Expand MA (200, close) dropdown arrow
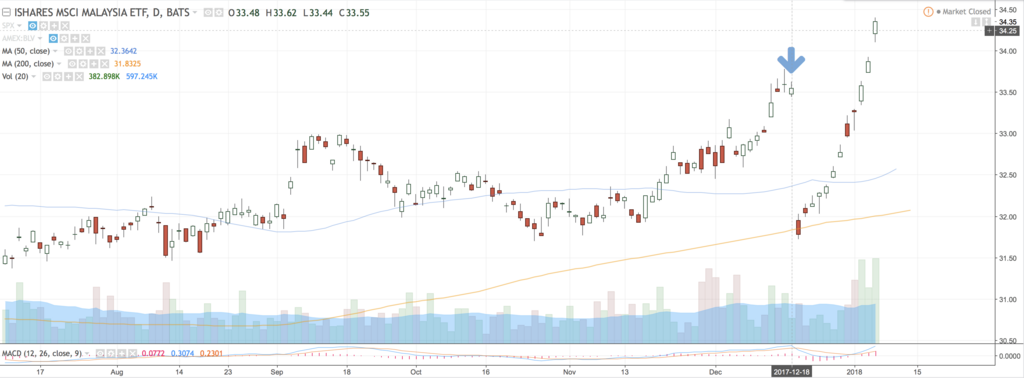Viewport: 1024px width, 378px height. pos(59,63)
